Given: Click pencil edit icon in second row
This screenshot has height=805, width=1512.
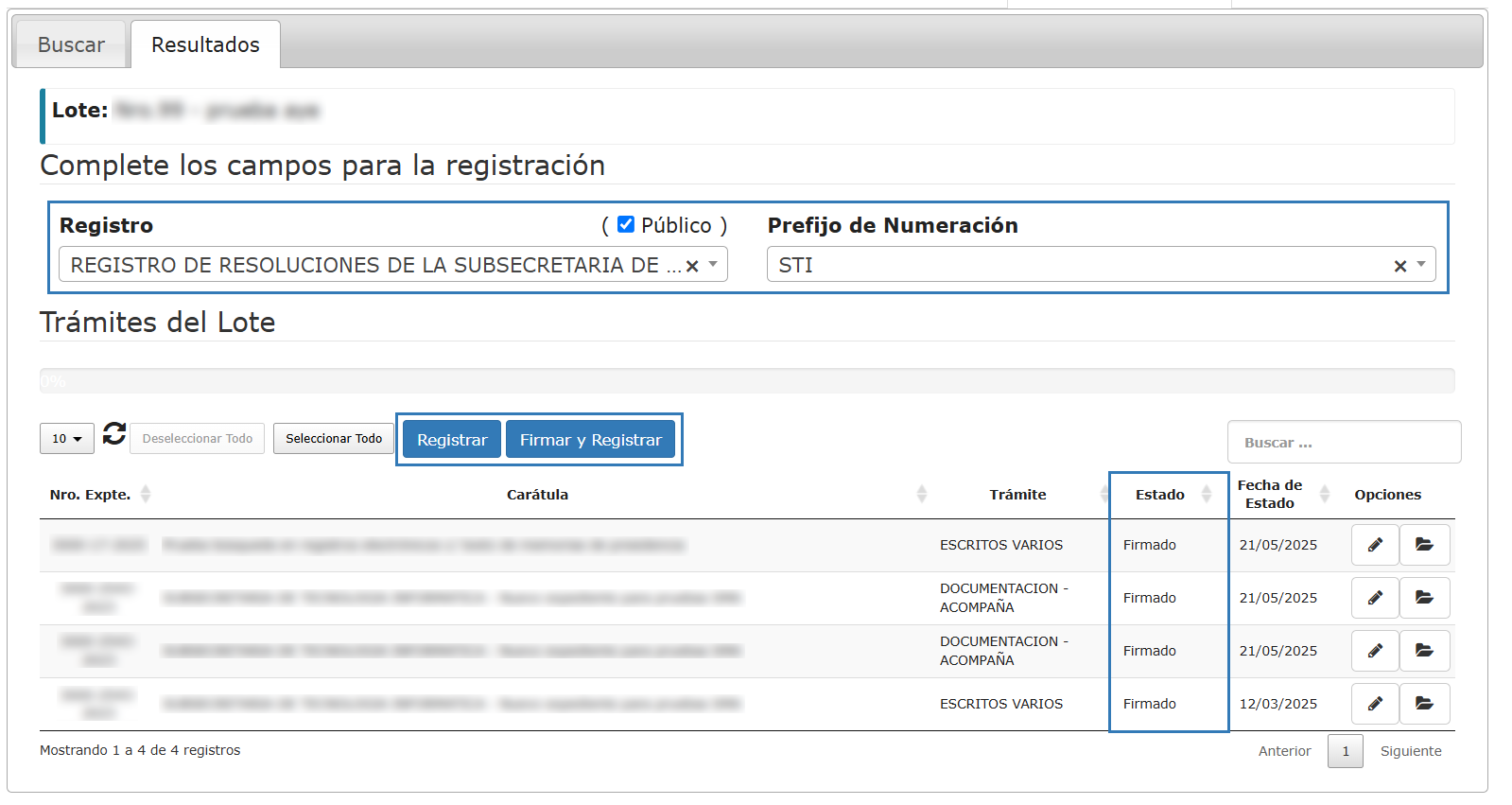Looking at the screenshot, I should (1375, 598).
